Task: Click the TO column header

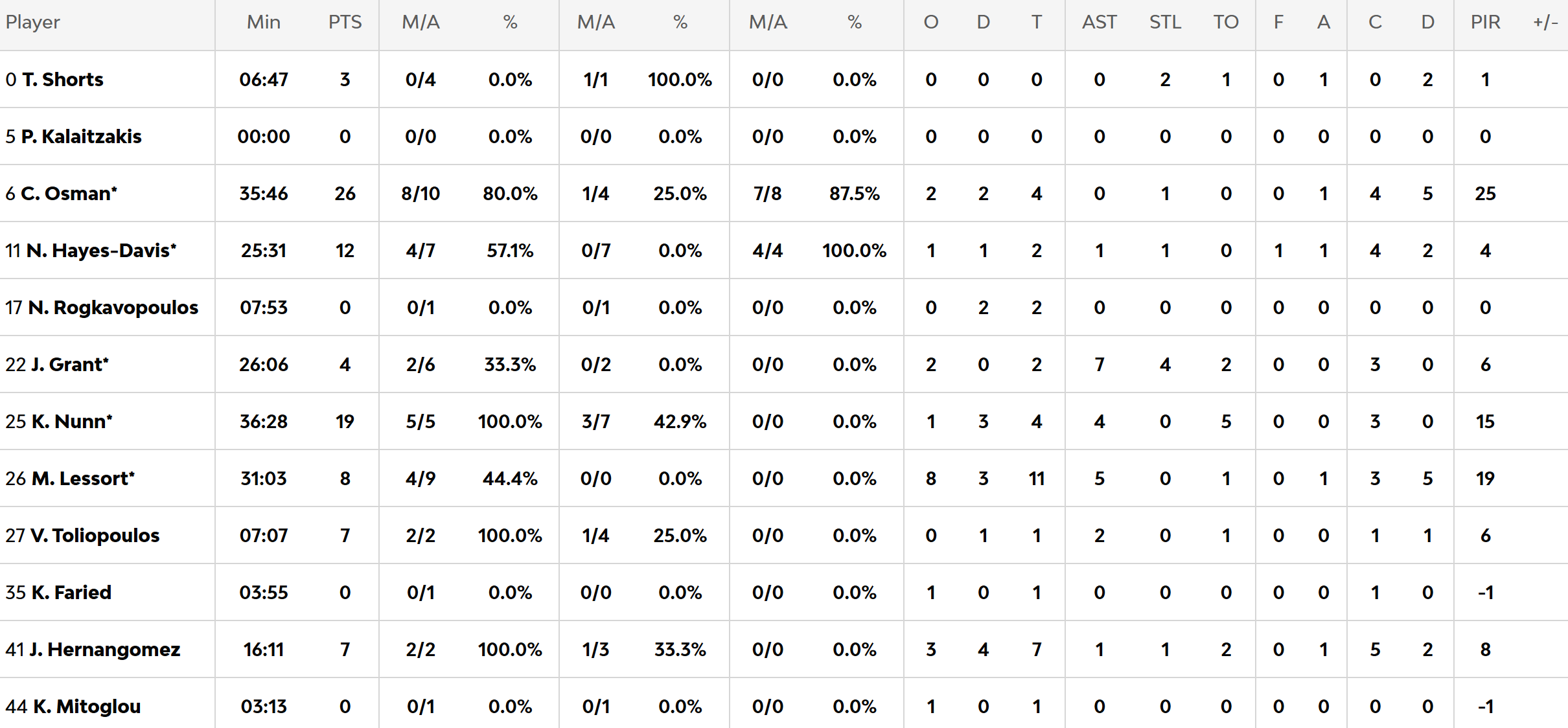Action: pyautogui.click(x=1226, y=22)
